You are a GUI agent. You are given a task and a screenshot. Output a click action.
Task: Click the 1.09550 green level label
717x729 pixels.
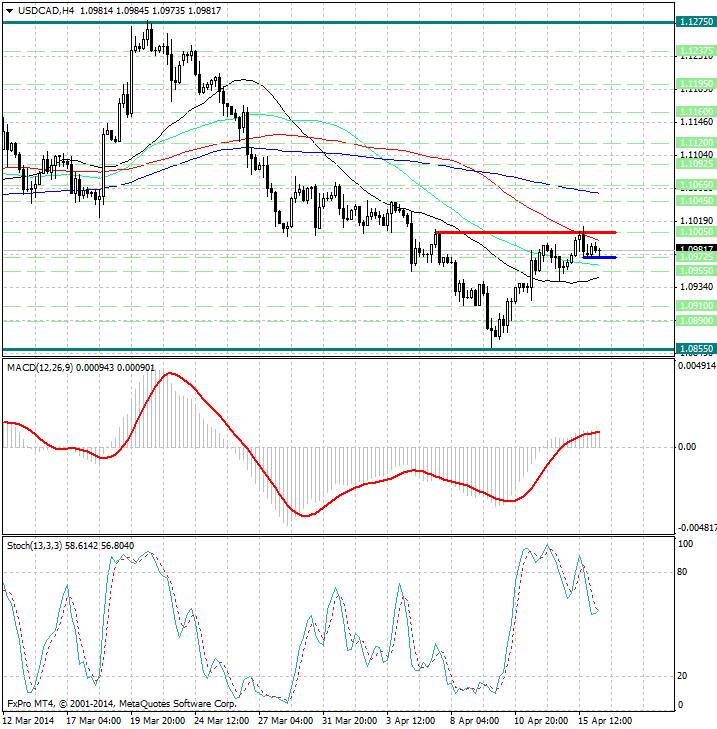(x=697, y=271)
